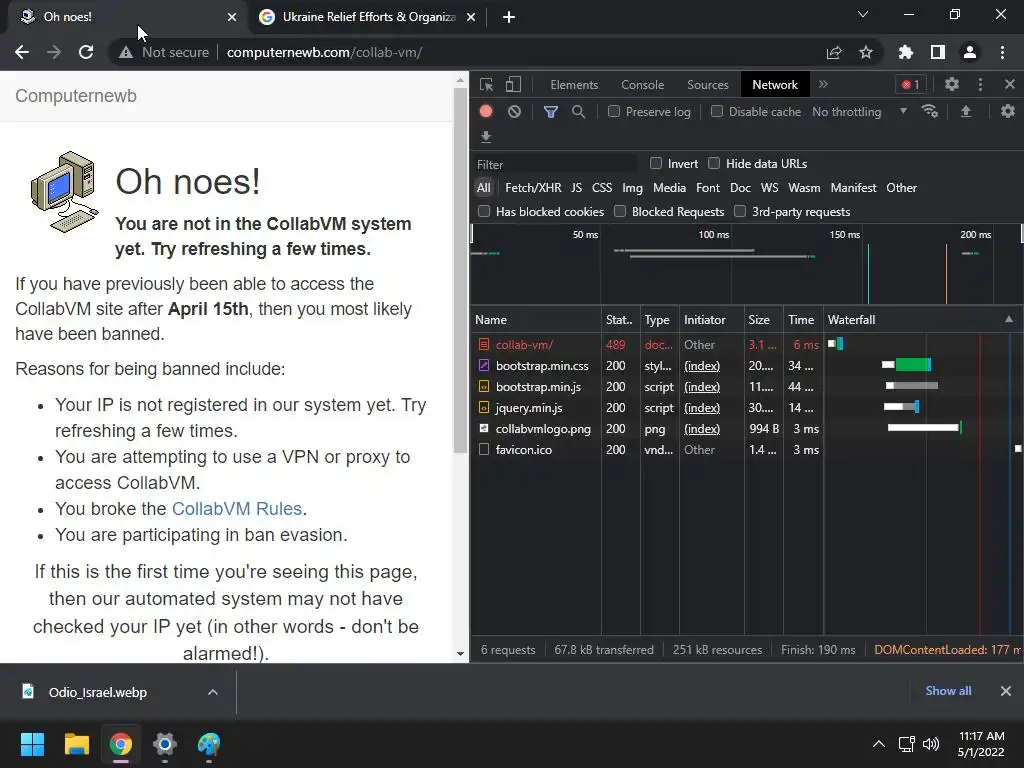Screen dimensions: 1024x768
Task: Select the collabvmlogo.png request row
Action: point(647,428)
